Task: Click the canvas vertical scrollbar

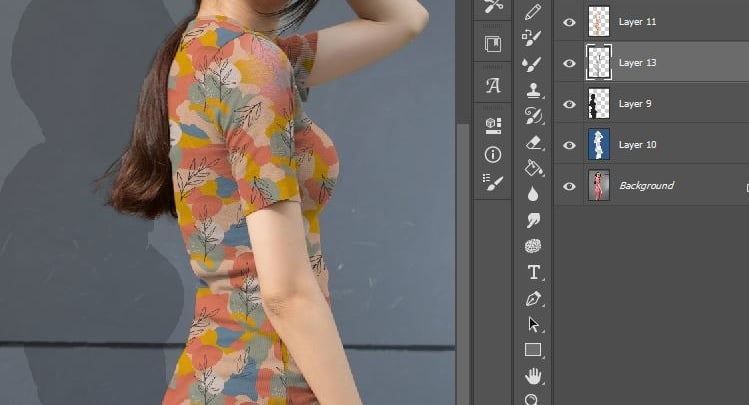Action: click(x=463, y=263)
